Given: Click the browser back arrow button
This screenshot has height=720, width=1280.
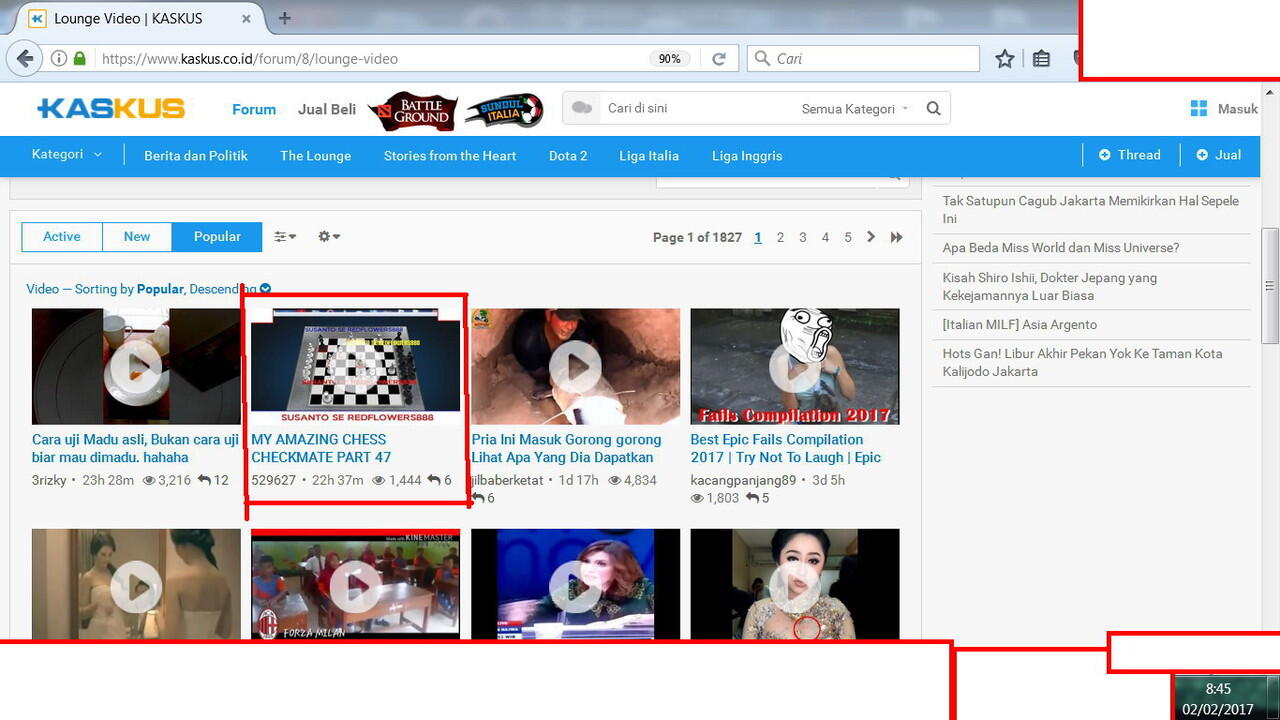Looking at the screenshot, I should tap(24, 58).
